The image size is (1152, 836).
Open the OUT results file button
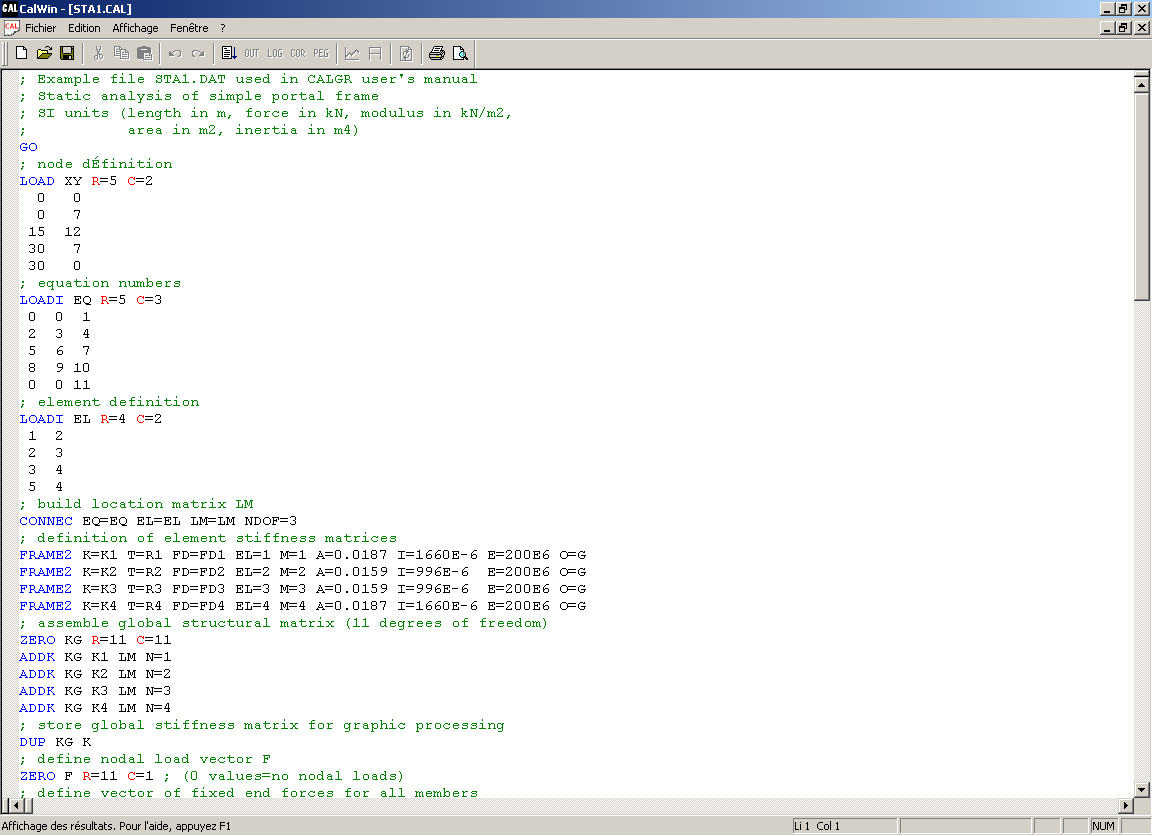tap(251, 53)
